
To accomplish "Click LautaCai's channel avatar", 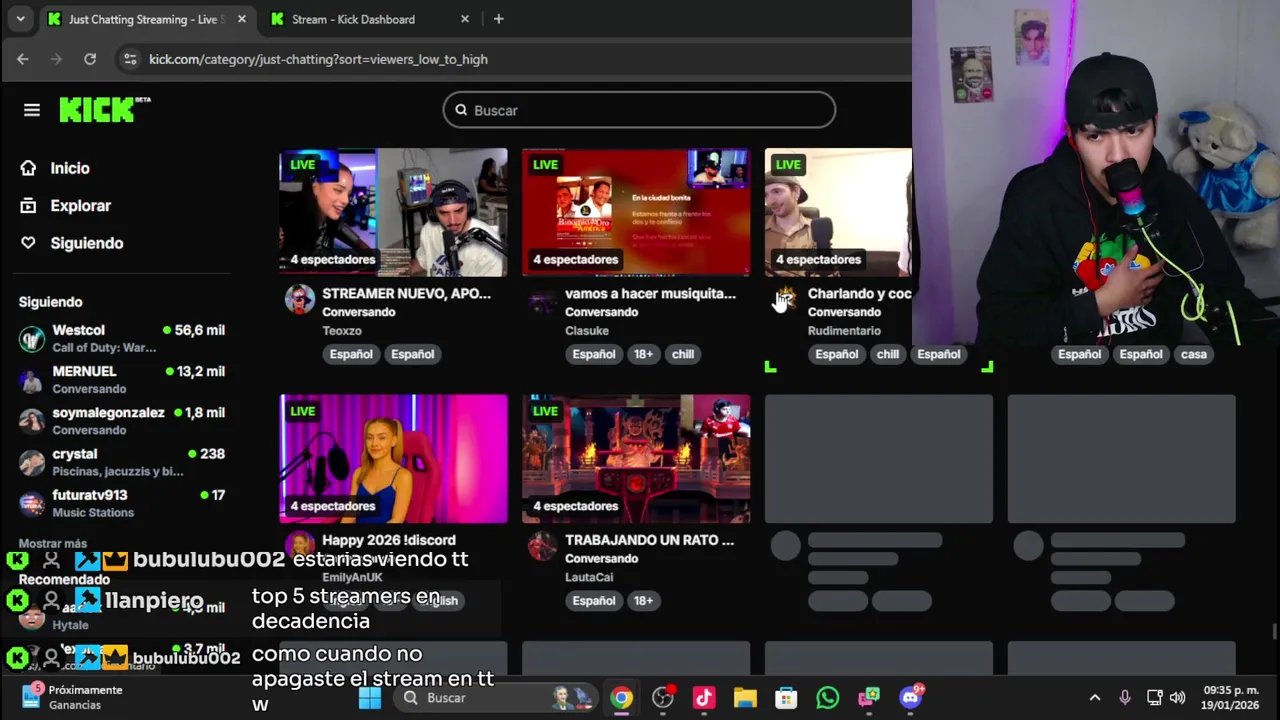I will point(543,545).
